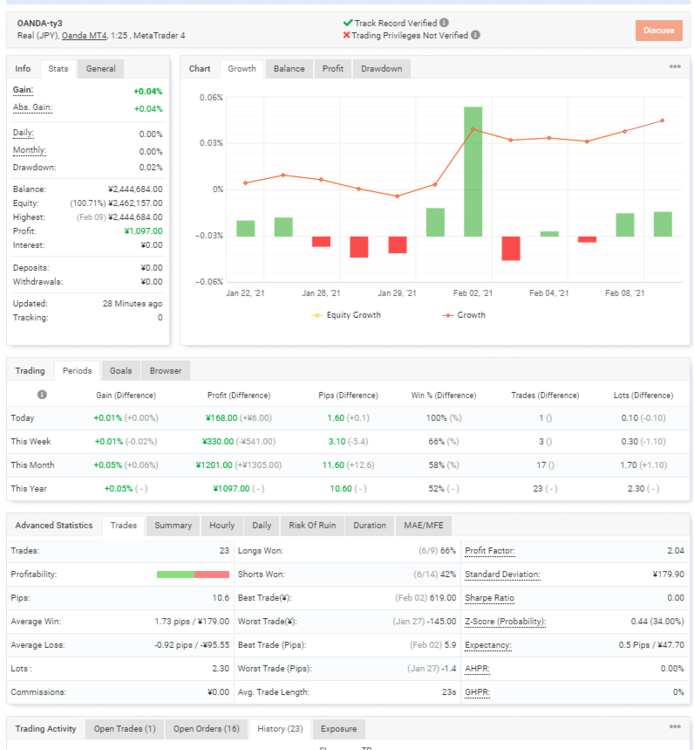Image resolution: width=694 pixels, height=750 pixels.
Task: Open the Summary statistics tab
Action: pos(173,525)
